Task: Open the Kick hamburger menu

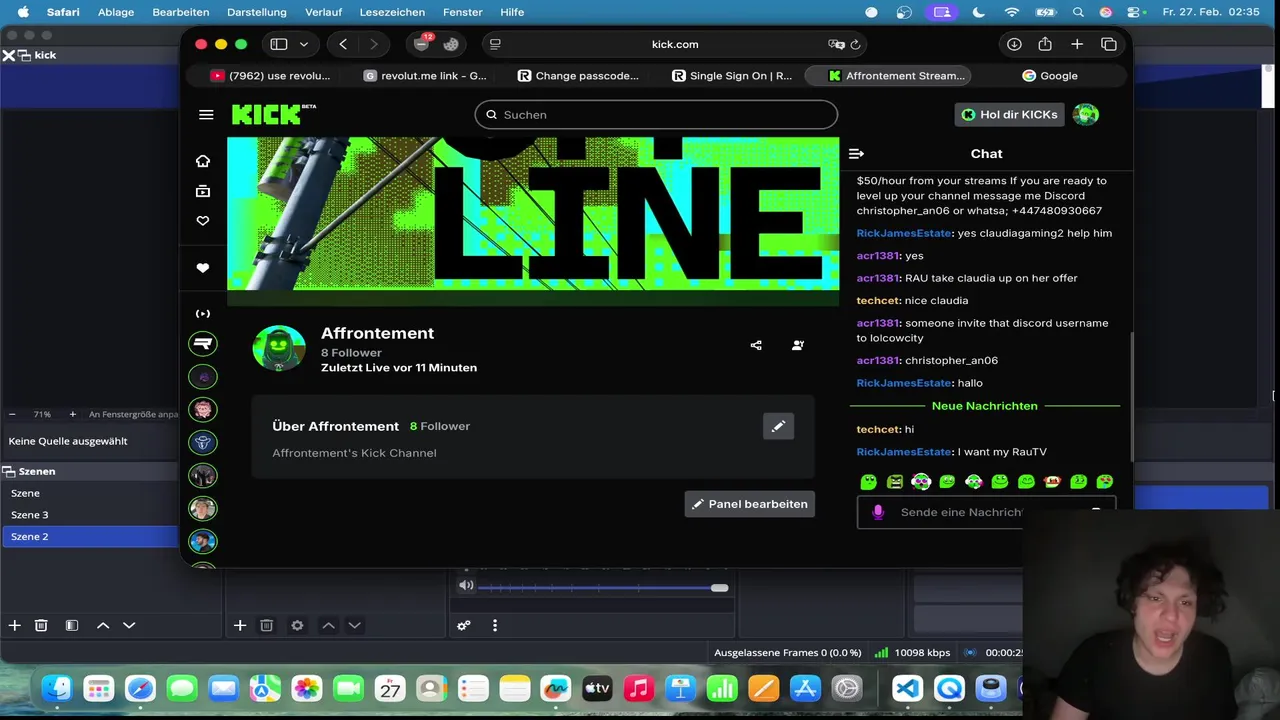Action: click(x=206, y=115)
